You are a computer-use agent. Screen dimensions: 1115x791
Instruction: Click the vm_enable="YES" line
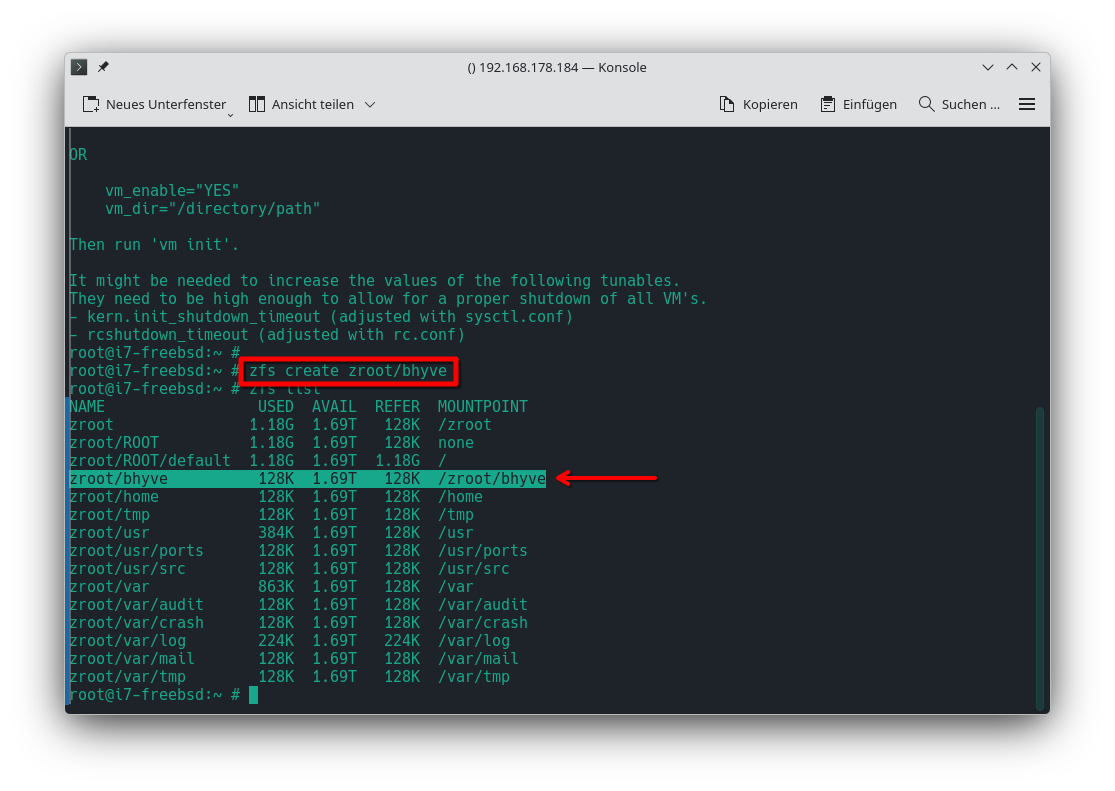[x=172, y=191]
